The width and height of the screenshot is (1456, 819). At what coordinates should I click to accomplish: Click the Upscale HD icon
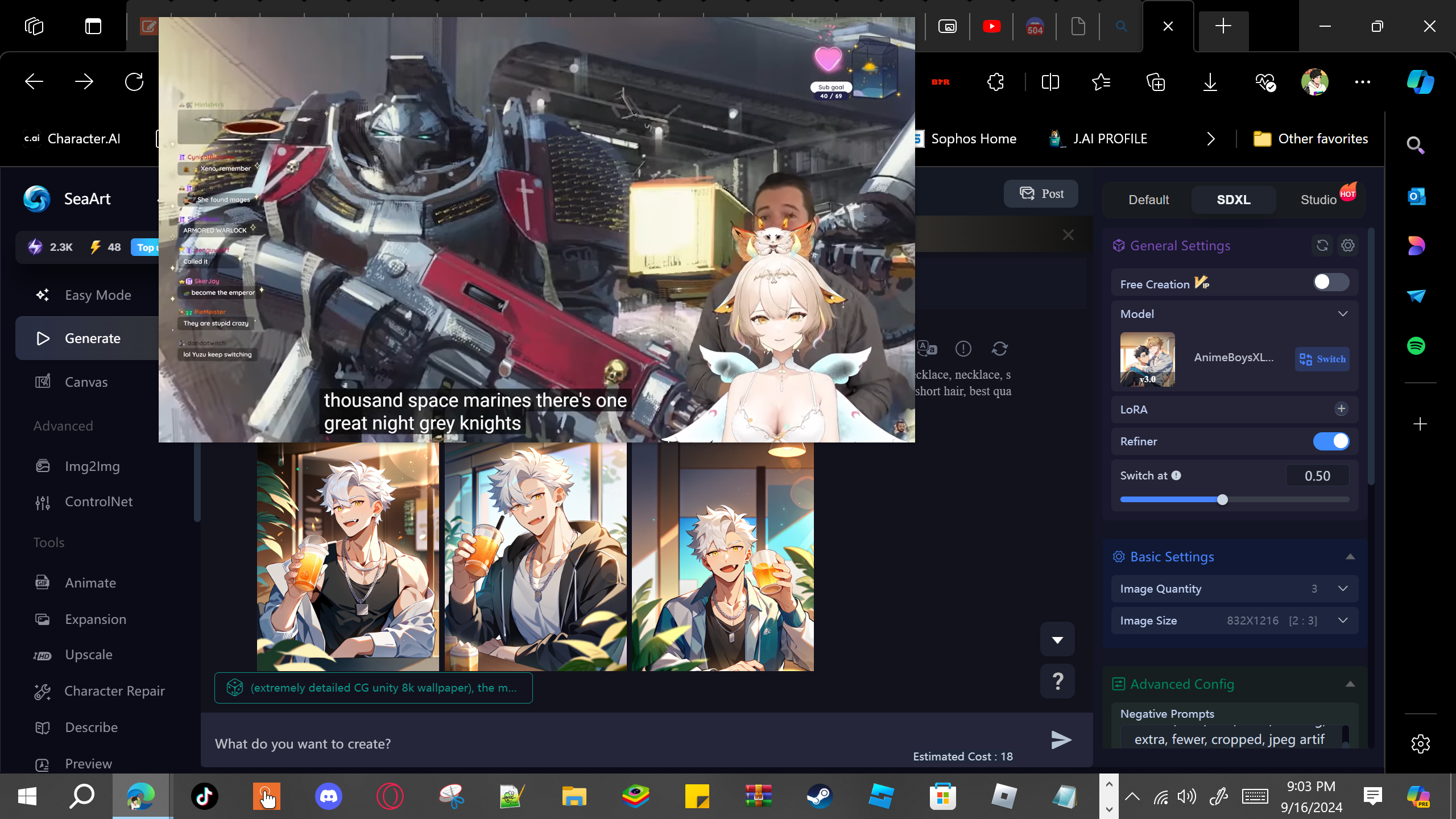[43, 655]
